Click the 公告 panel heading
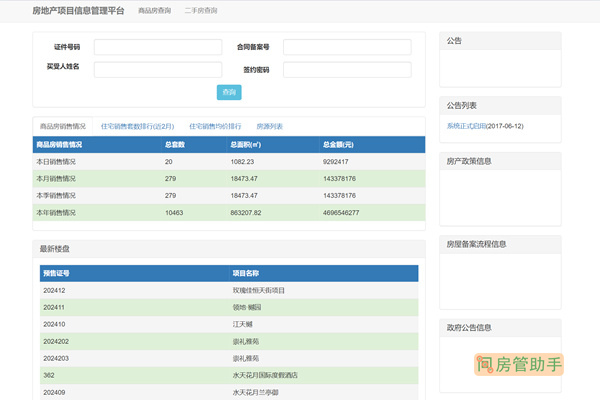This screenshot has height=400, width=600. click(x=454, y=41)
